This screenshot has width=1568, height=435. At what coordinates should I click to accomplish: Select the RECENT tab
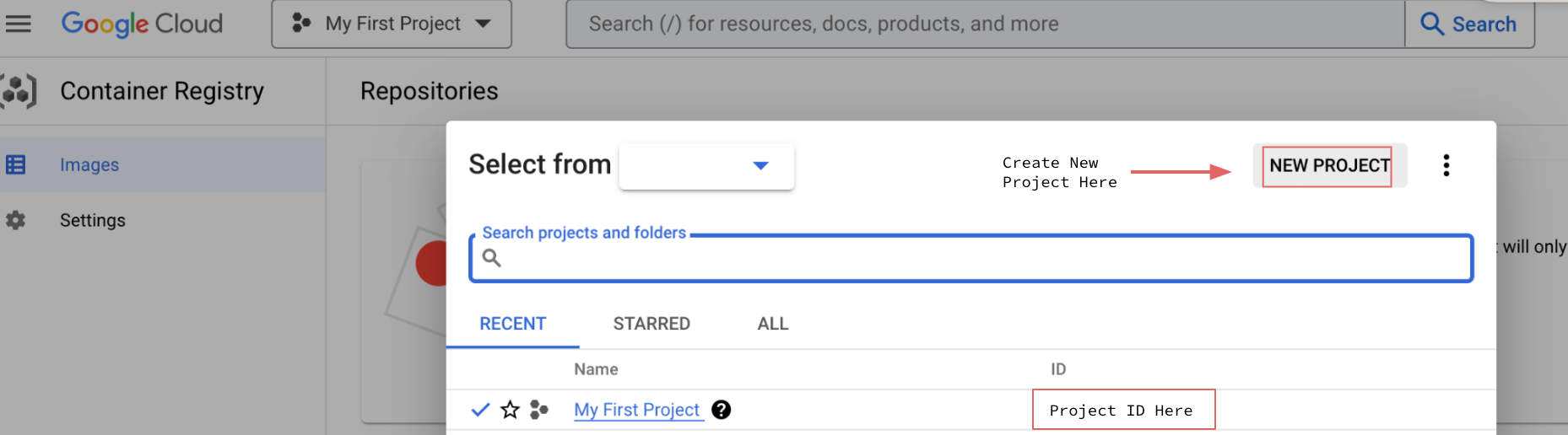[512, 324]
